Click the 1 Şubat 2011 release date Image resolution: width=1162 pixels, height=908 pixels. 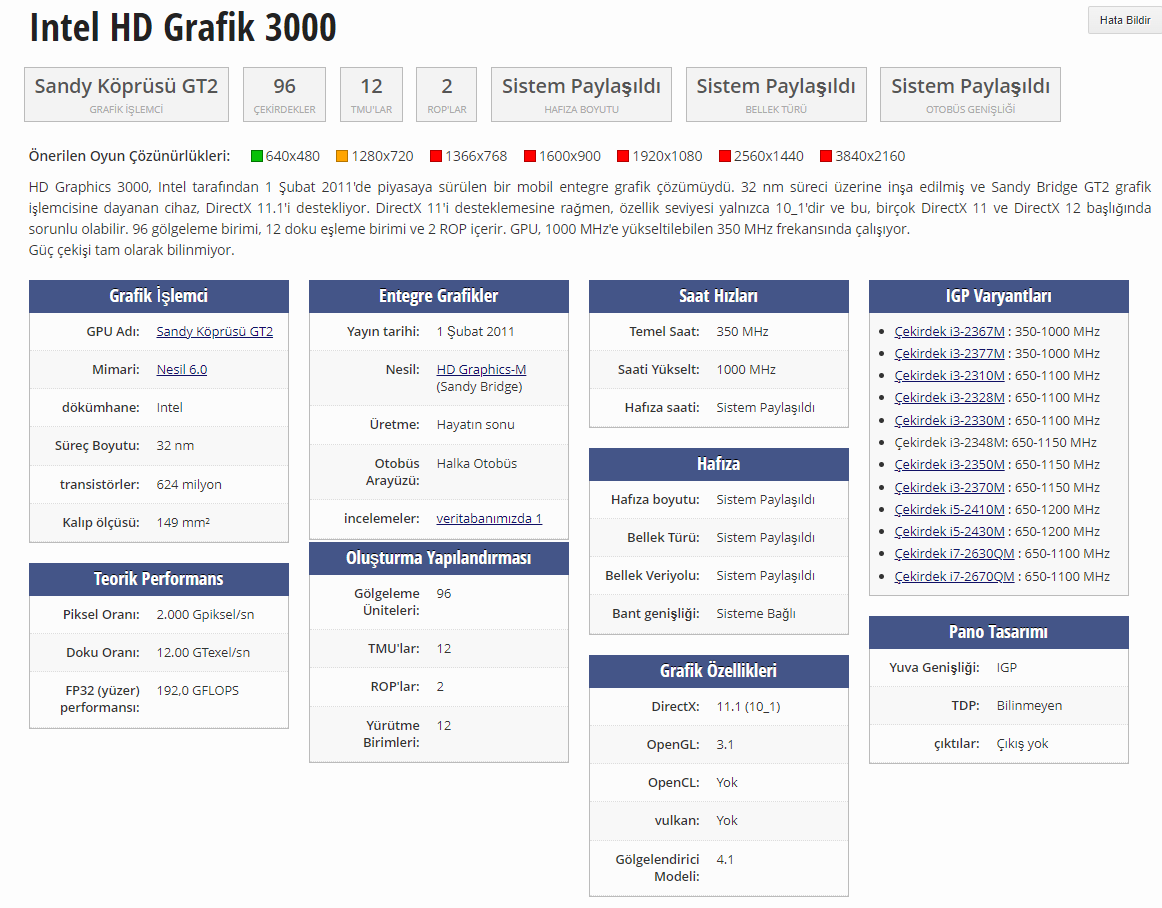[475, 331]
